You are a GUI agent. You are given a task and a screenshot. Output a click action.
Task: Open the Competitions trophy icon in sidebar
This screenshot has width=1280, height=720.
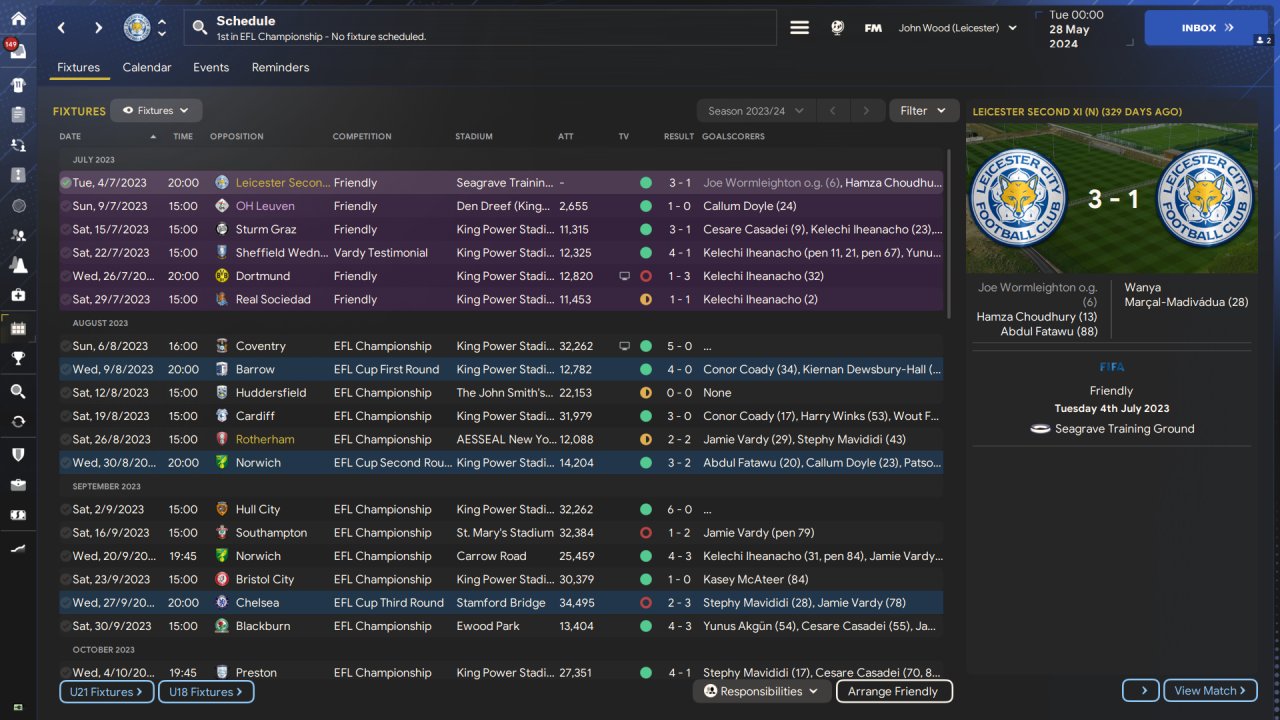(x=18, y=358)
